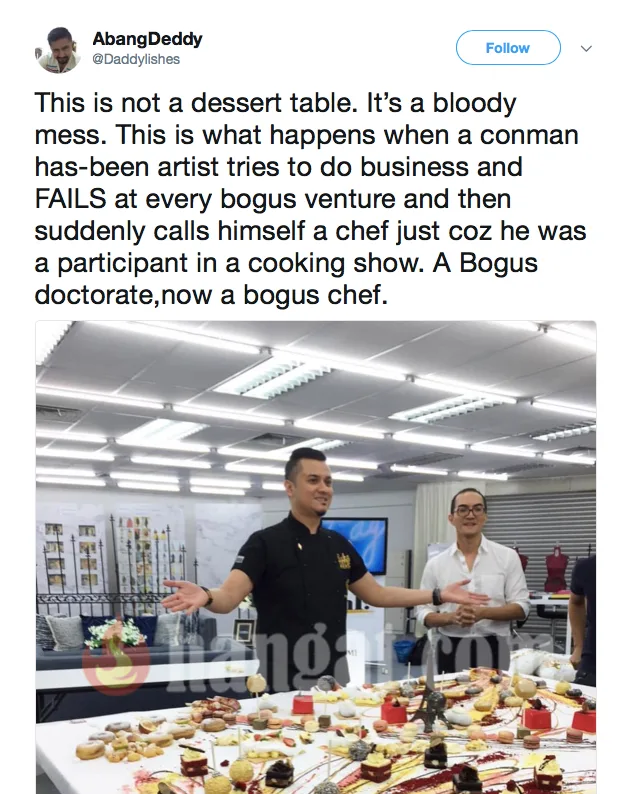This screenshot has height=794, width=623.
Task: Click the tweet text starting 'This is not'
Action: coord(310,198)
